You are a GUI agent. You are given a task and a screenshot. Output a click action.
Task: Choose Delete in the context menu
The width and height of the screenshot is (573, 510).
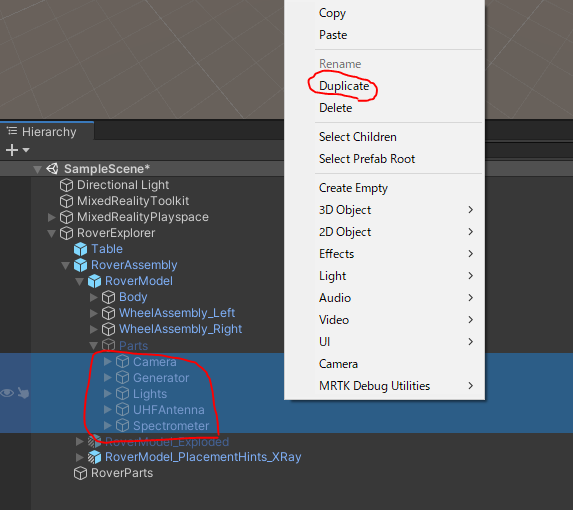(384, 108)
